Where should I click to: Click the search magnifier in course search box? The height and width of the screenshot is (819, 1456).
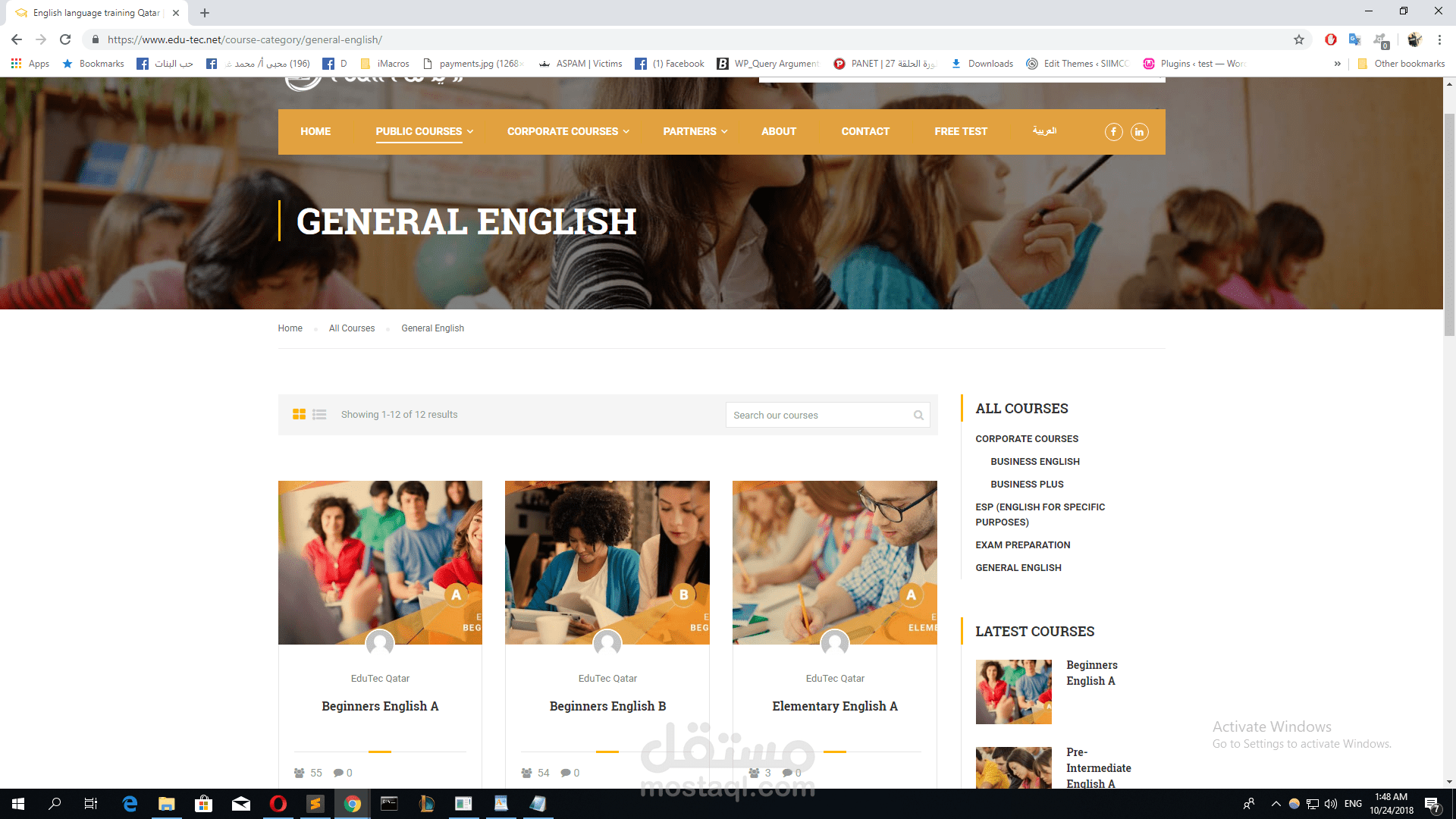[x=918, y=416]
